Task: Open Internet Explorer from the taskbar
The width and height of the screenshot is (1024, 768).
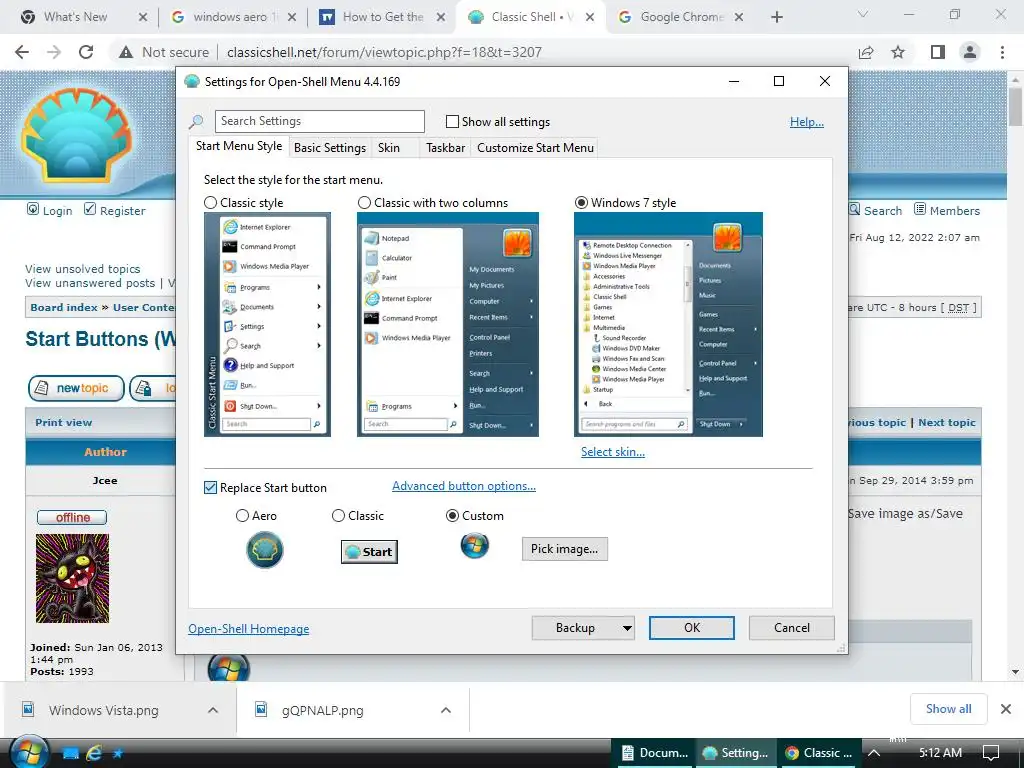Action: coord(95,753)
